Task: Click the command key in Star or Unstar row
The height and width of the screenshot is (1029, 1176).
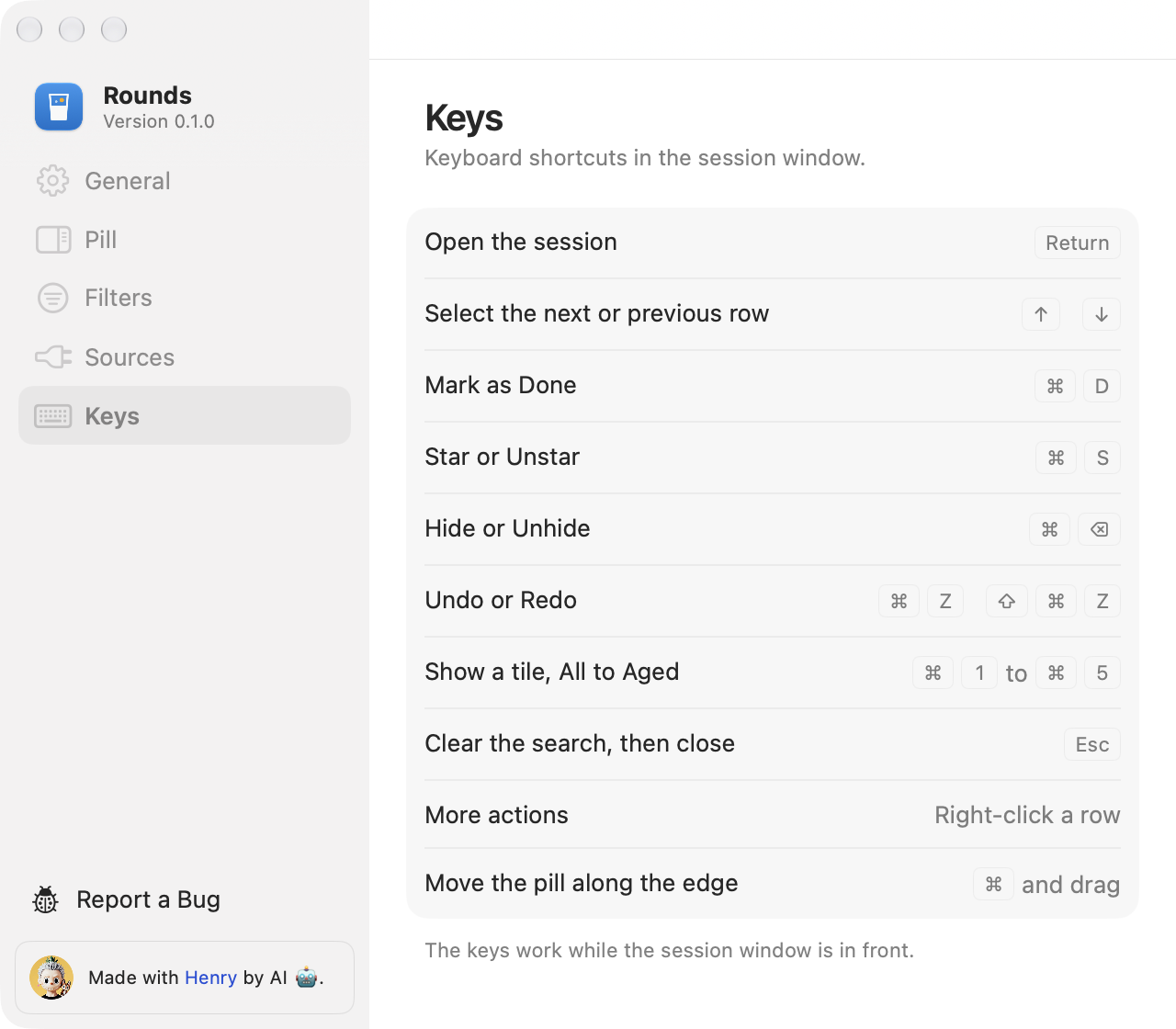Action: click(1056, 458)
